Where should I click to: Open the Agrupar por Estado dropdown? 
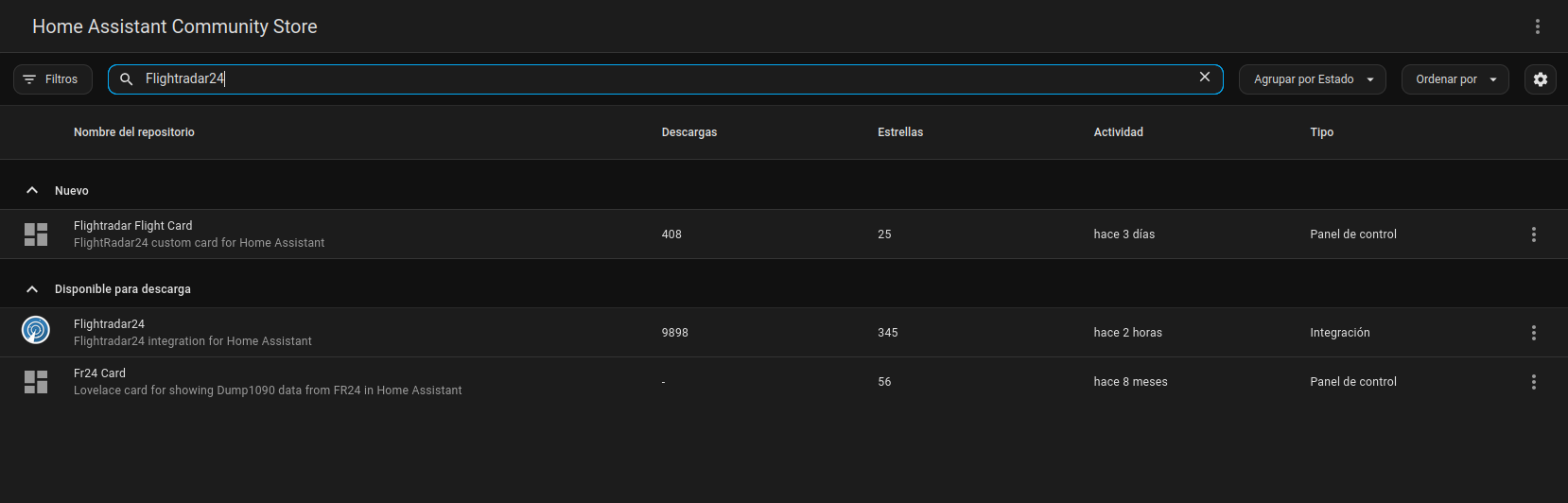pyautogui.click(x=1312, y=79)
